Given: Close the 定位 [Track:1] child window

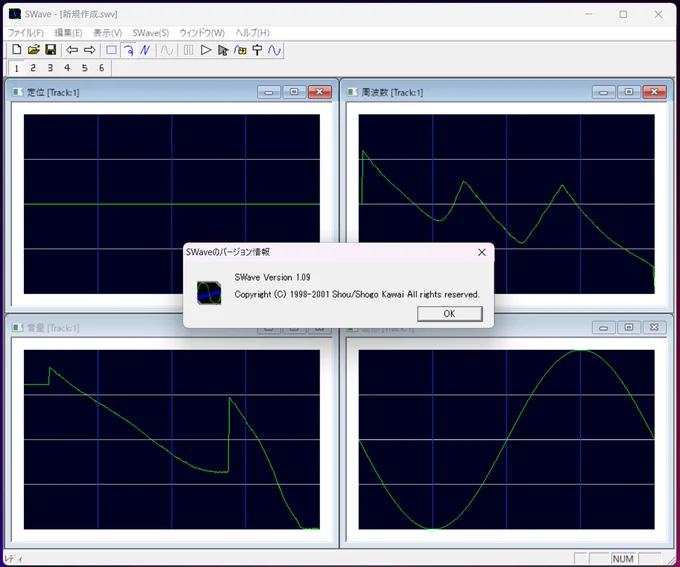Looking at the screenshot, I should click(320, 92).
